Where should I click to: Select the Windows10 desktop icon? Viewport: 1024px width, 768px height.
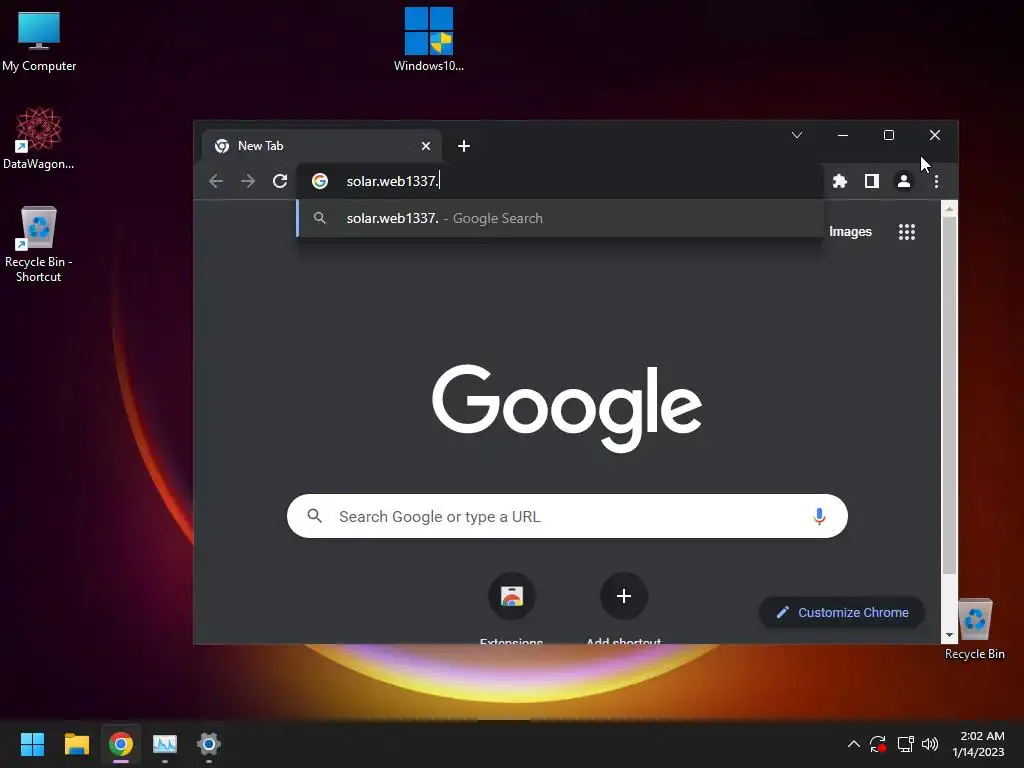click(429, 40)
